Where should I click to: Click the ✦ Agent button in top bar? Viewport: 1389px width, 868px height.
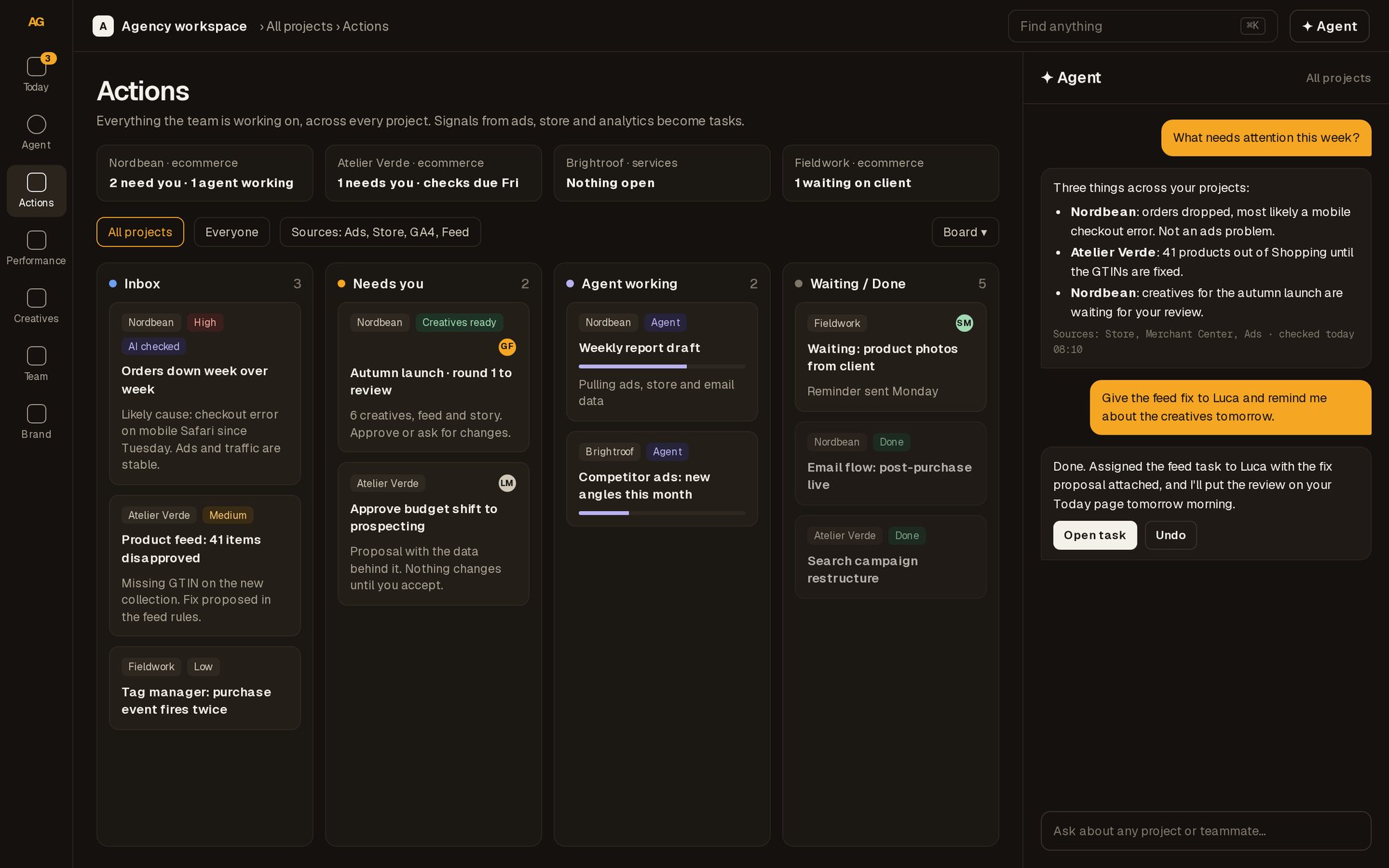click(1329, 26)
